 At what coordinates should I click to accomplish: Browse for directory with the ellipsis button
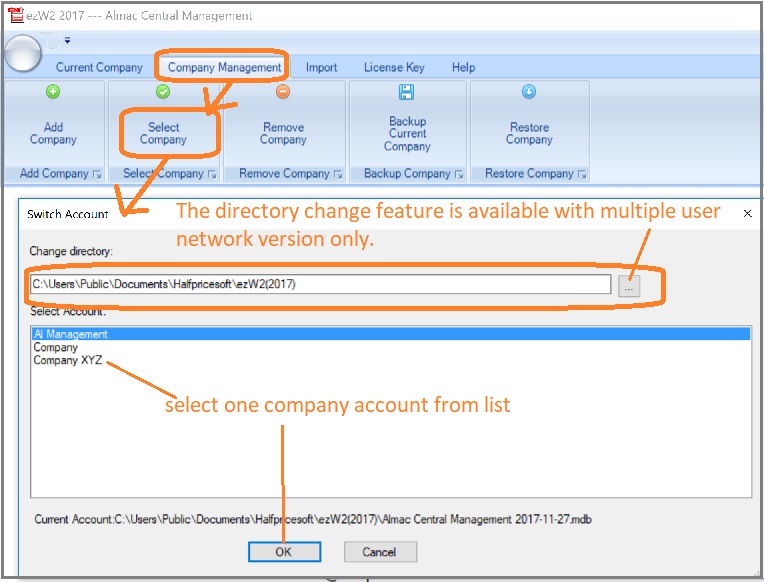(629, 285)
